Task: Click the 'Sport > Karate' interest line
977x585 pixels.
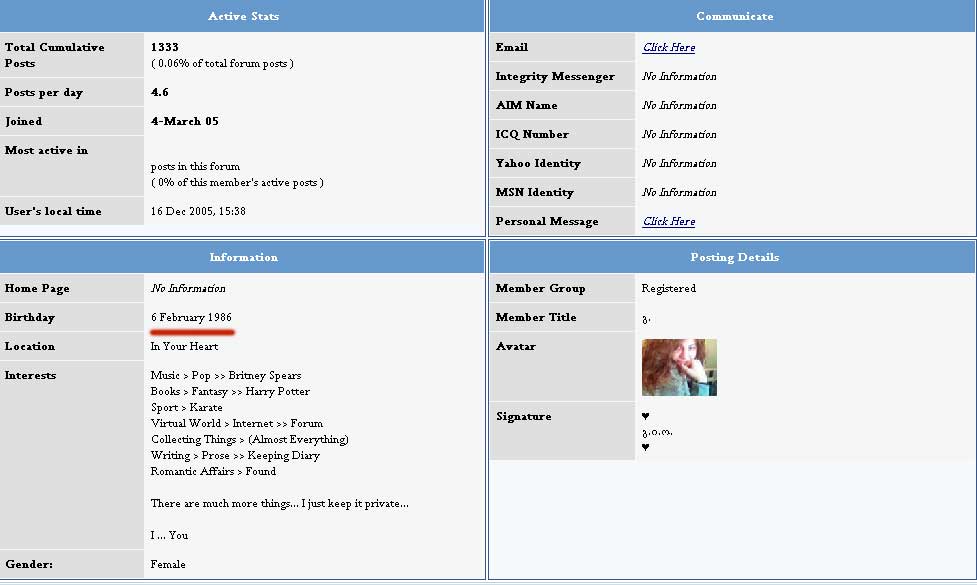Action: [186, 407]
